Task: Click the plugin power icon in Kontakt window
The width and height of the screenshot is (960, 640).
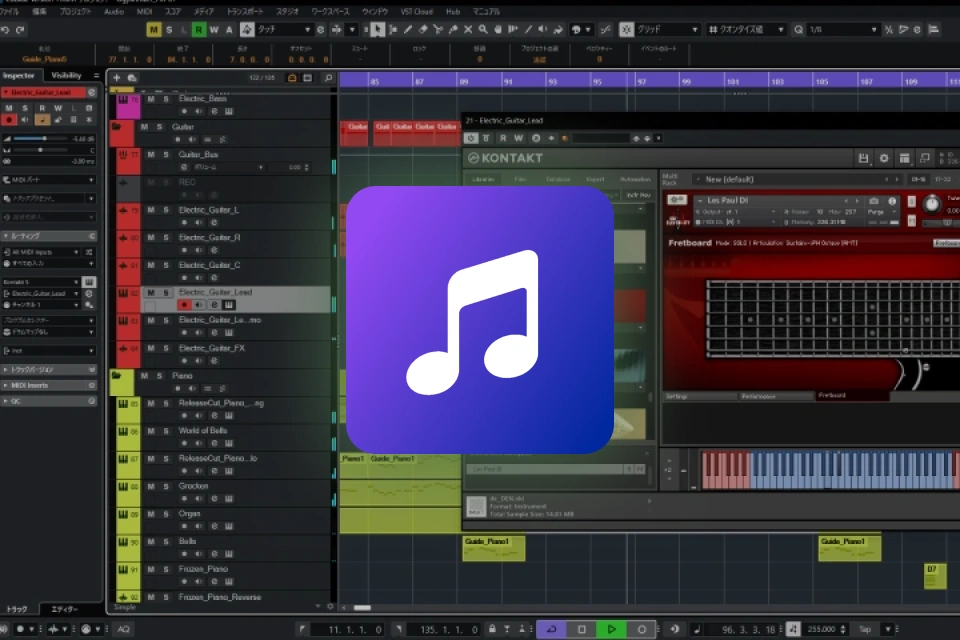Action: click(x=470, y=138)
